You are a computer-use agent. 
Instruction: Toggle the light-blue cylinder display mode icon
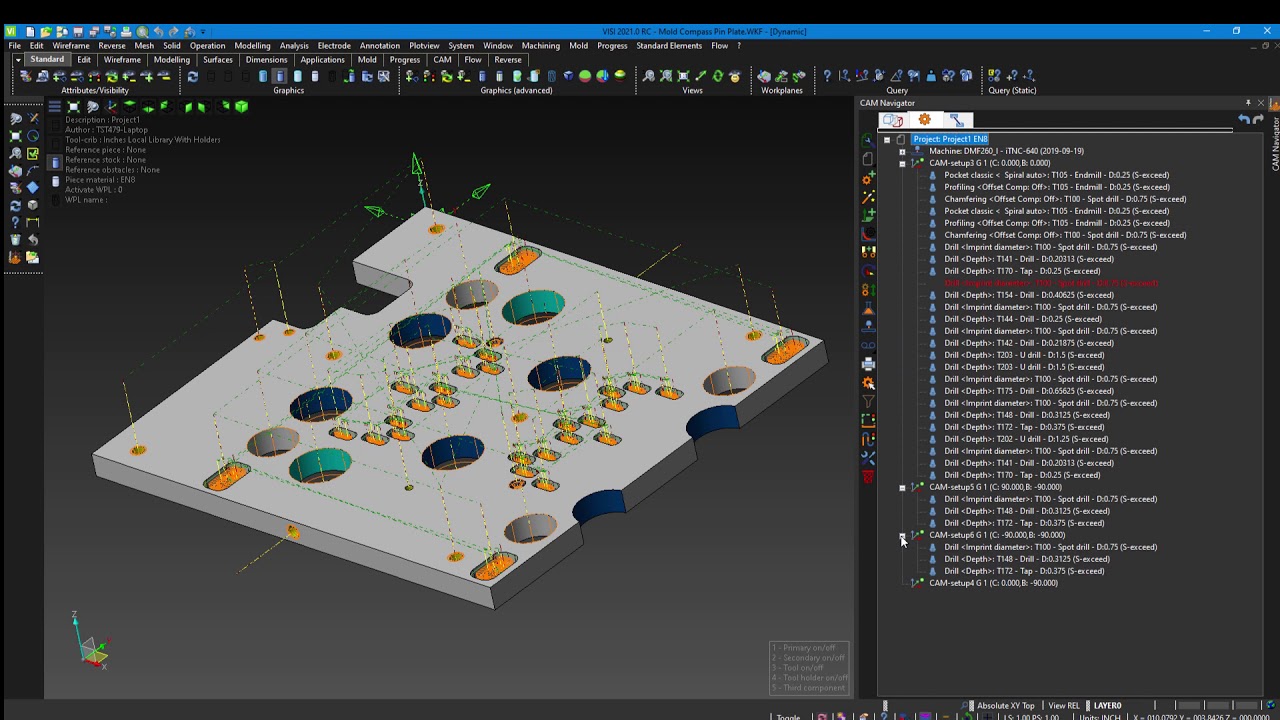[298, 76]
